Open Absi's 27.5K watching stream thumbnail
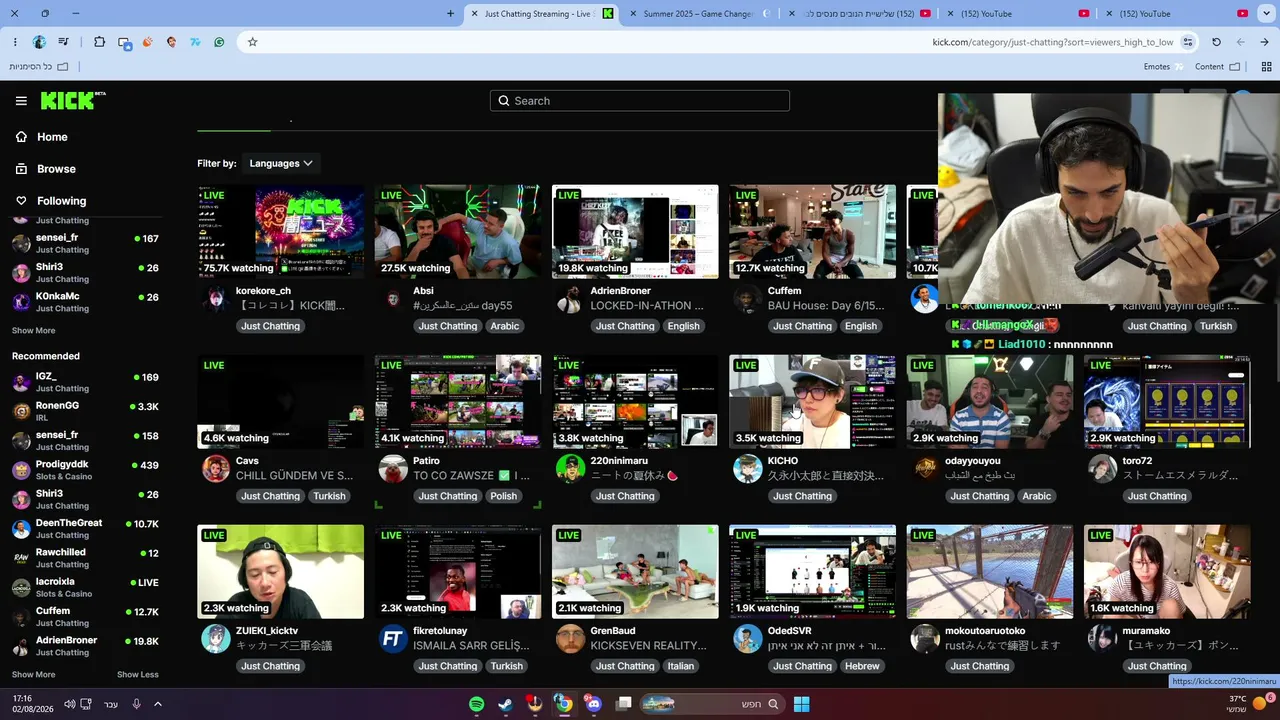Screen dimensions: 1280x720 (x=458, y=231)
